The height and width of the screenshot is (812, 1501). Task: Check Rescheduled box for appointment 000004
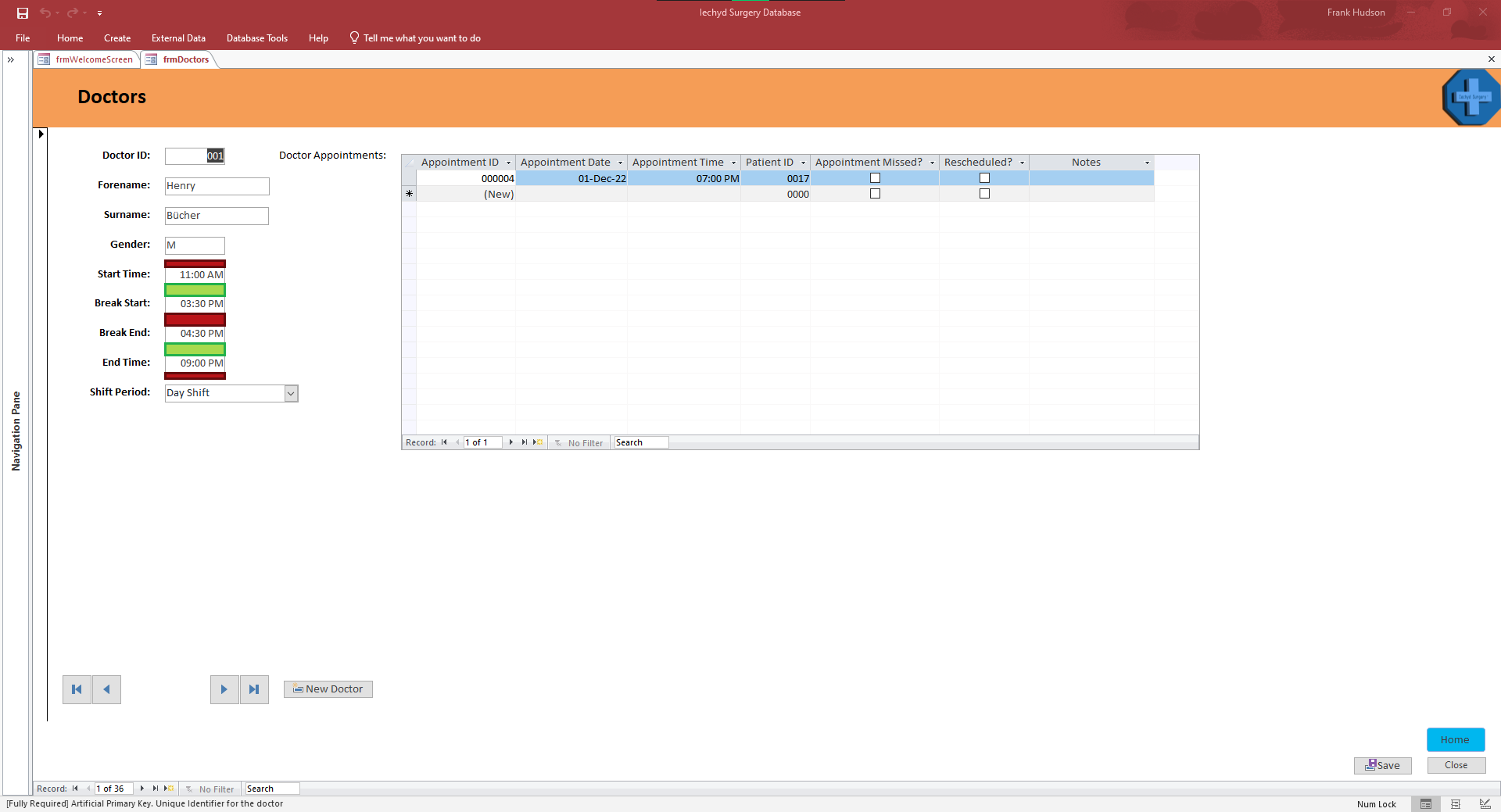tap(984, 178)
